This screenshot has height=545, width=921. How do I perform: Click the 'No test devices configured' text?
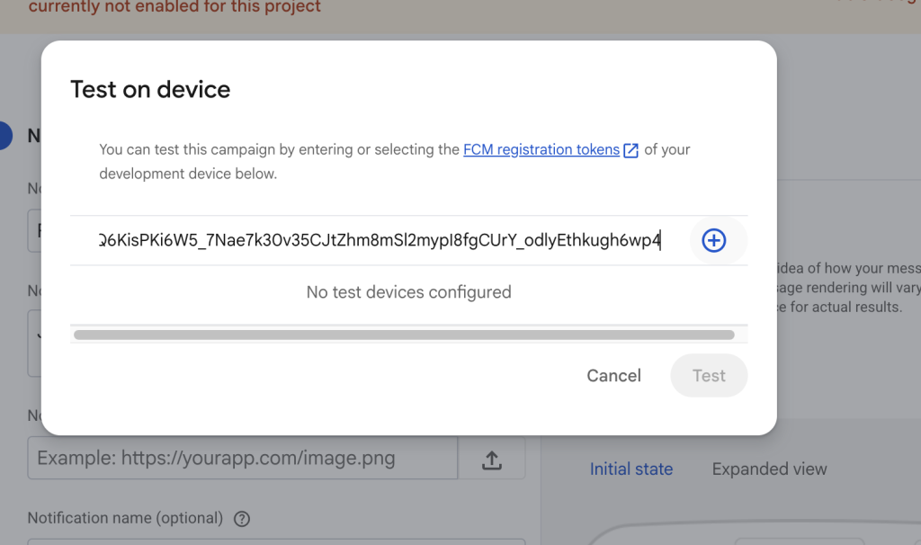coord(409,292)
